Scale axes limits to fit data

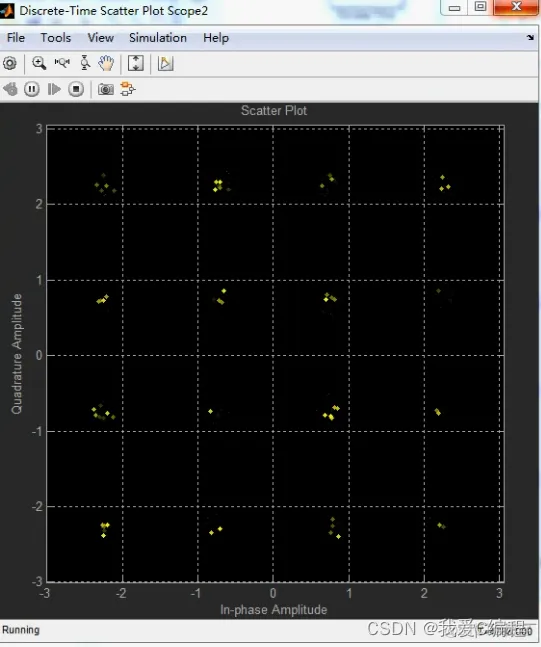pyautogui.click(x=136, y=64)
